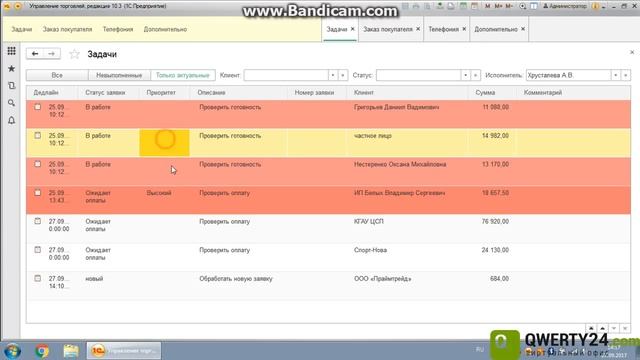The width and height of the screenshot is (640, 360).
Task: Select the Обработать новую заявку description
Action: (x=236, y=278)
